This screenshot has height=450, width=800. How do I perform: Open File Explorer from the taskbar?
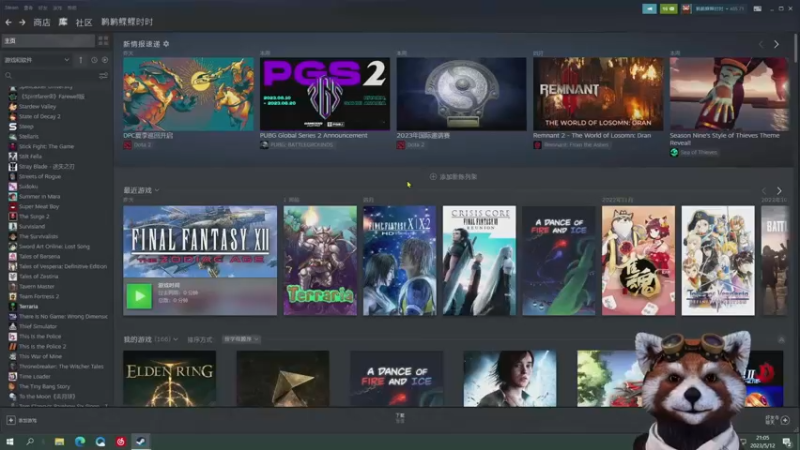pos(60,441)
